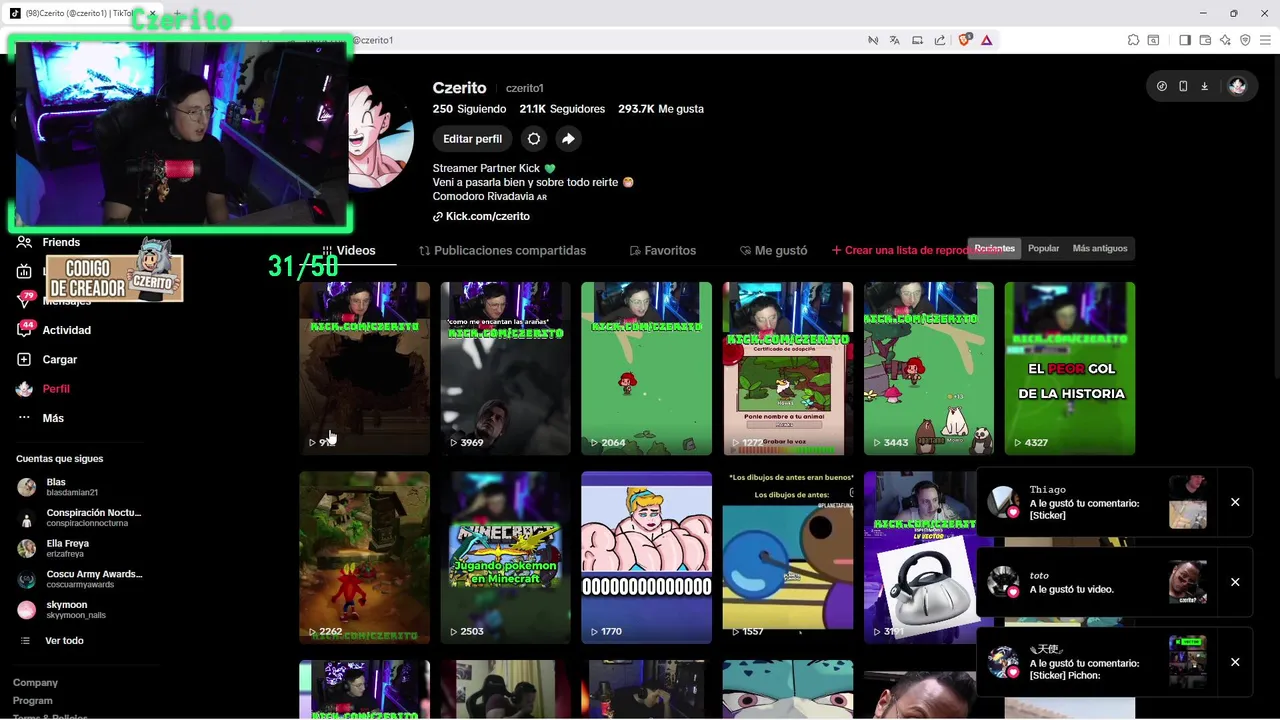
Task: Open the Company footer link
Action: point(35,682)
